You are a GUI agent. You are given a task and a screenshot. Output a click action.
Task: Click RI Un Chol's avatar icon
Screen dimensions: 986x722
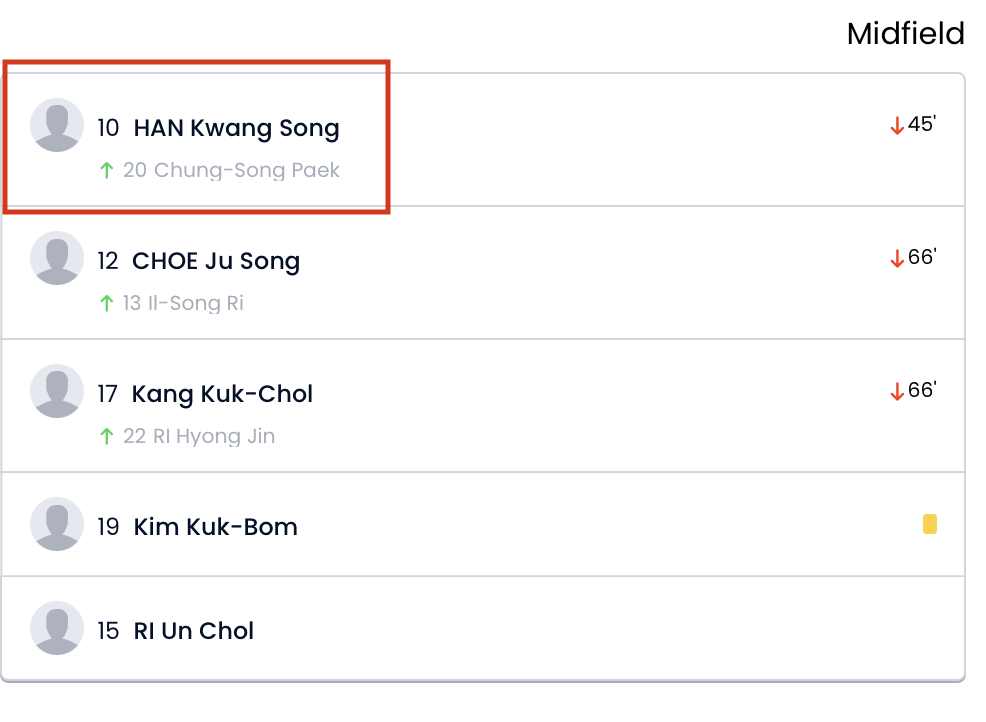(x=57, y=628)
